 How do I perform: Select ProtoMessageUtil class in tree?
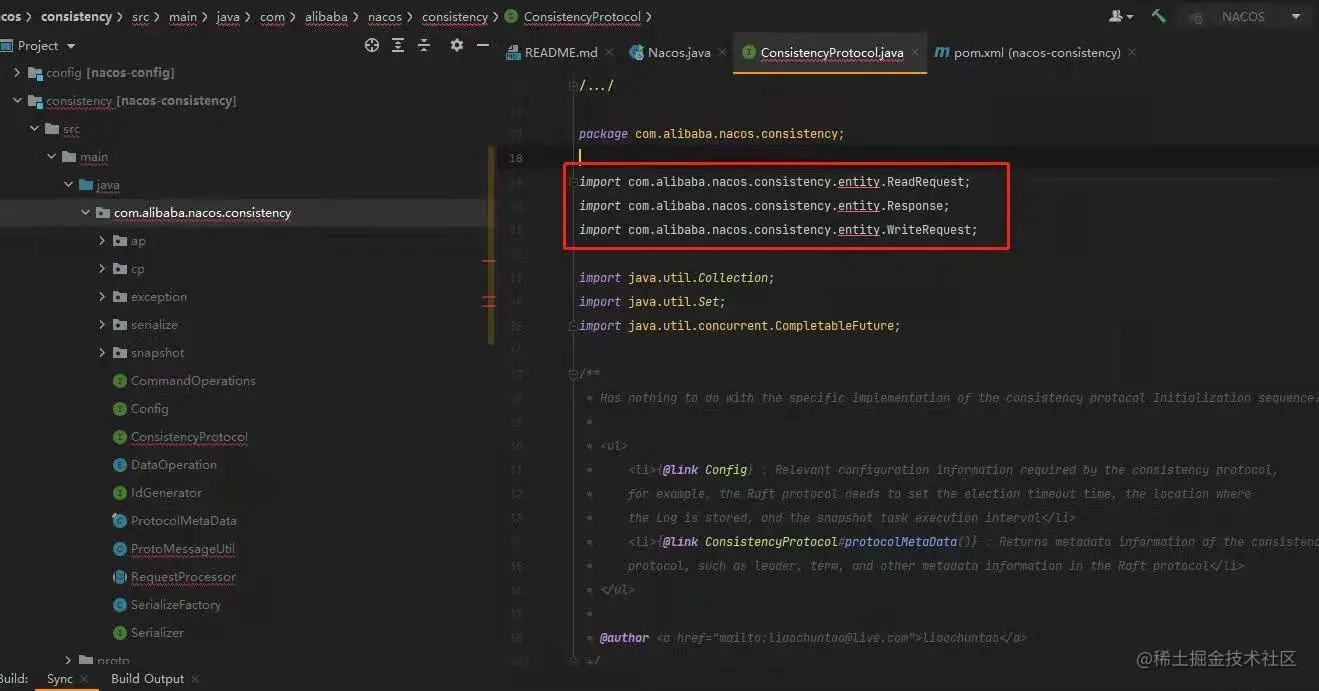click(183, 549)
